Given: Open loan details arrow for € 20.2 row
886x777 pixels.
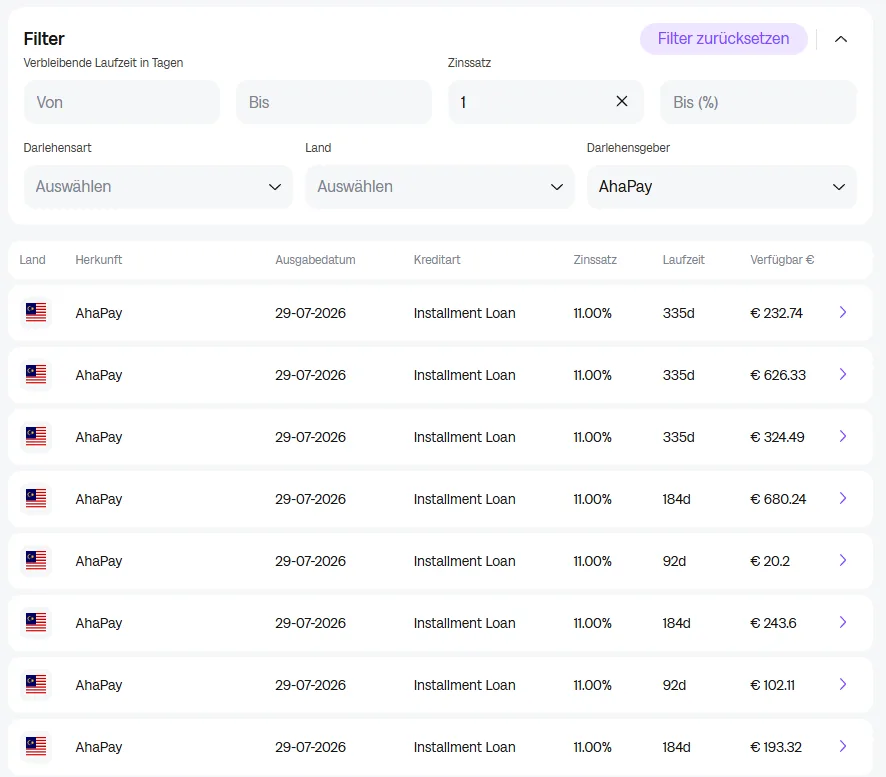Looking at the screenshot, I should [x=842, y=561].
